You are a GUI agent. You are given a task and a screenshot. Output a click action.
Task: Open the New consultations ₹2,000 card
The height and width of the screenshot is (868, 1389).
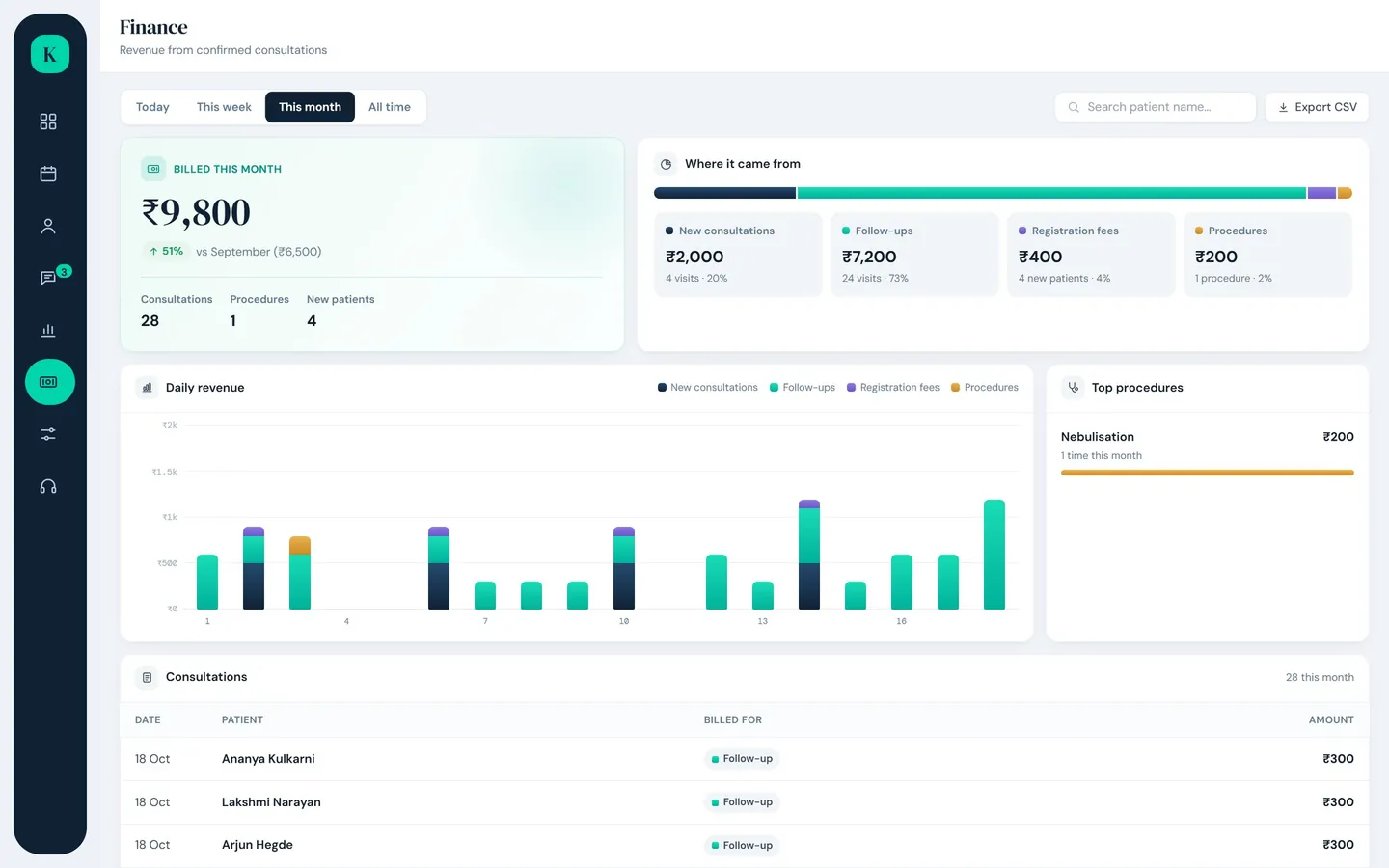coord(738,255)
